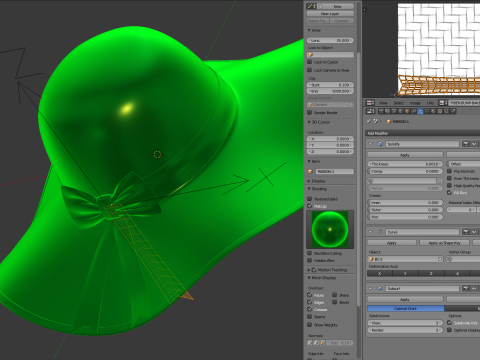Click the Solidify Thickness field
The image size is (480, 360).
tap(405, 164)
